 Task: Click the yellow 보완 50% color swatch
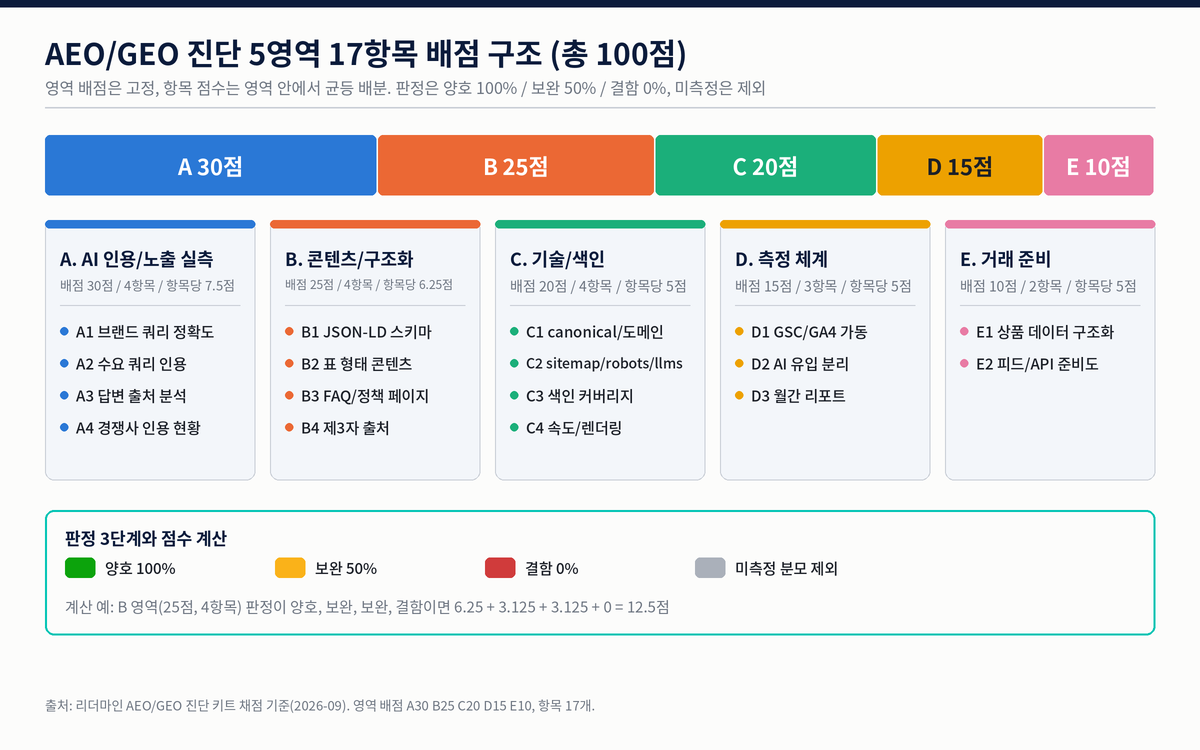pos(290,568)
